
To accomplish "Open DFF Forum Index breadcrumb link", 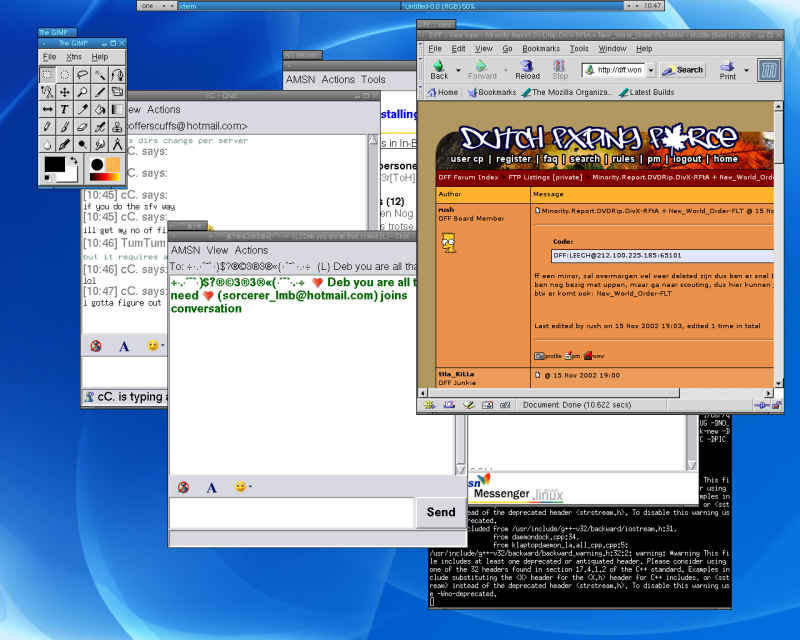I will (x=468, y=177).
